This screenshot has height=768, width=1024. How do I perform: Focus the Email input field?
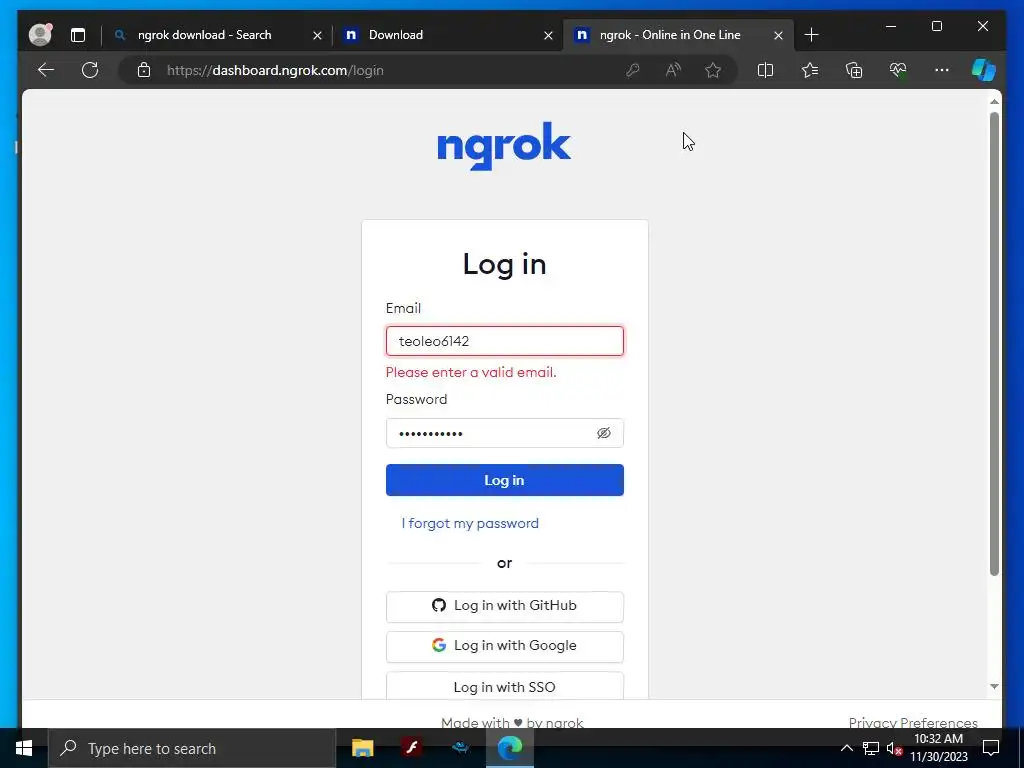pos(505,341)
